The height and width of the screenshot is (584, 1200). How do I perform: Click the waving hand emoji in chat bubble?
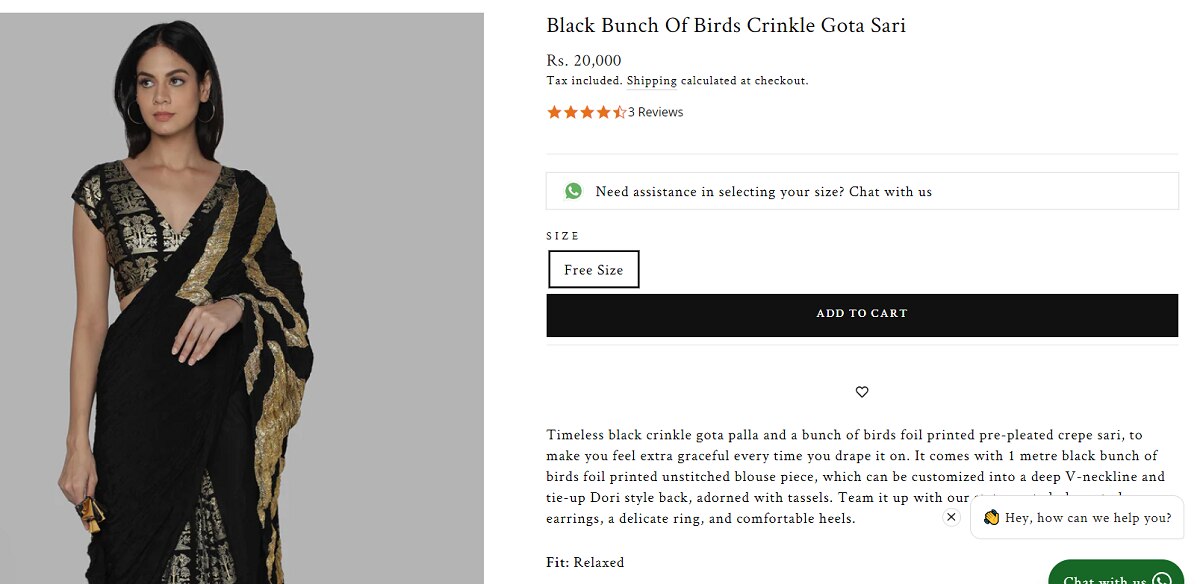click(x=991, y=517)
